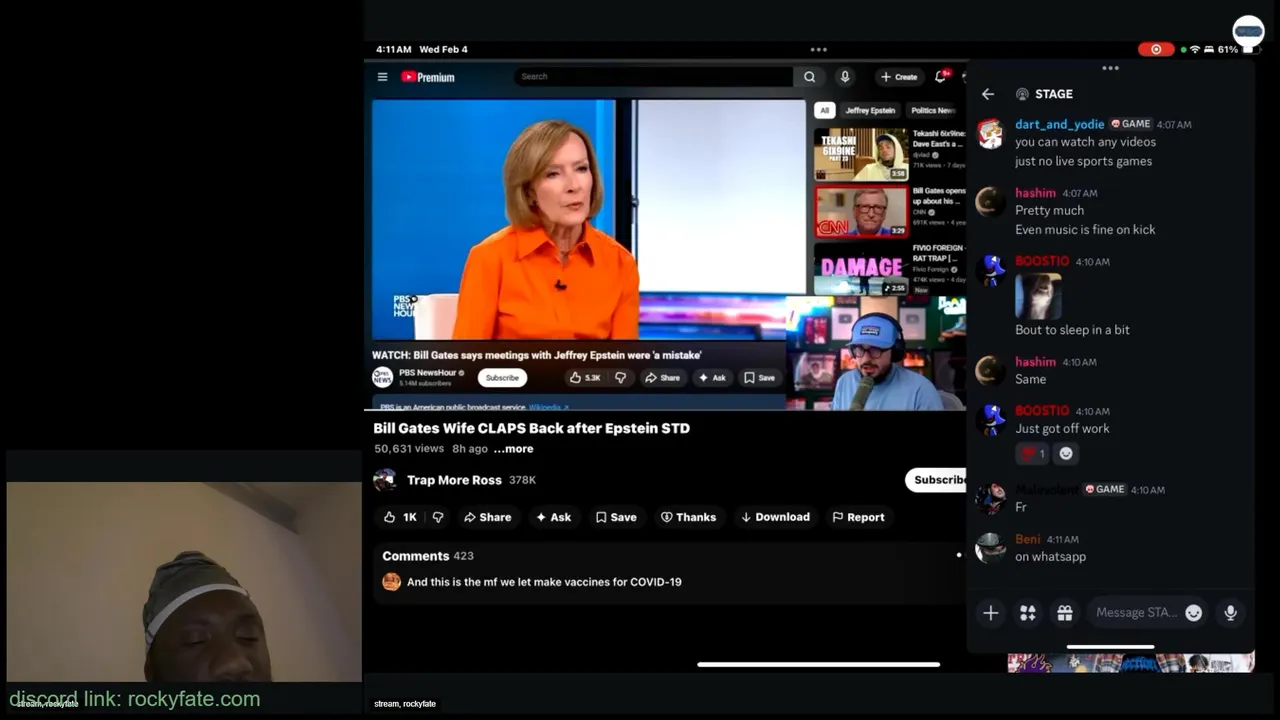The image size is (1280, 720).
Task: Select the Jeffrey Epstein filter chip
Action: tap(870, 111)
